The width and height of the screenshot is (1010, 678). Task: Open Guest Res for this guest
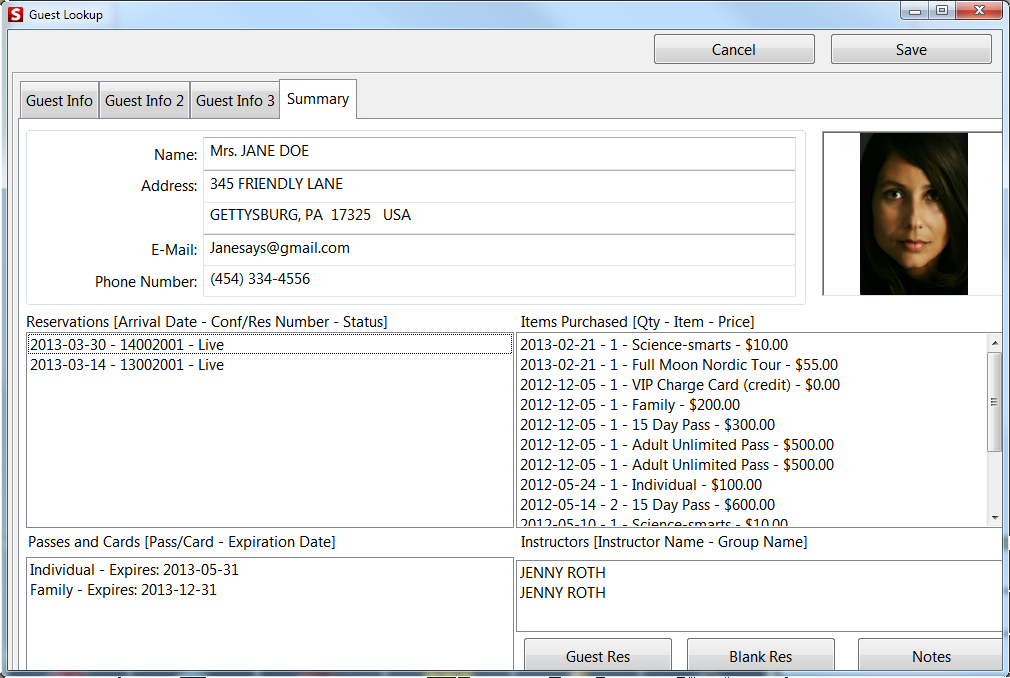click(597, 656)
